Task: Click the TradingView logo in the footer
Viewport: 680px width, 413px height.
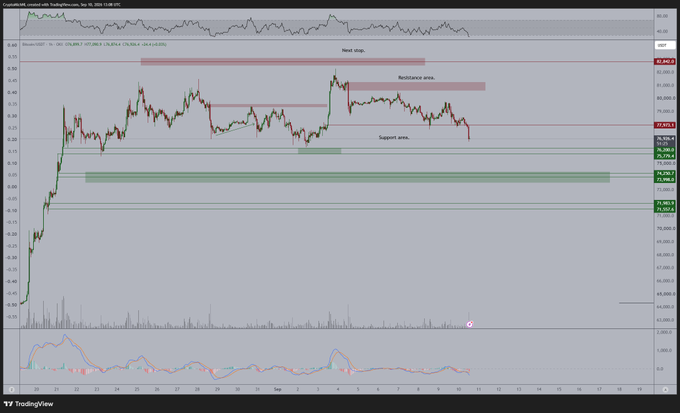Action: (28, 404)
